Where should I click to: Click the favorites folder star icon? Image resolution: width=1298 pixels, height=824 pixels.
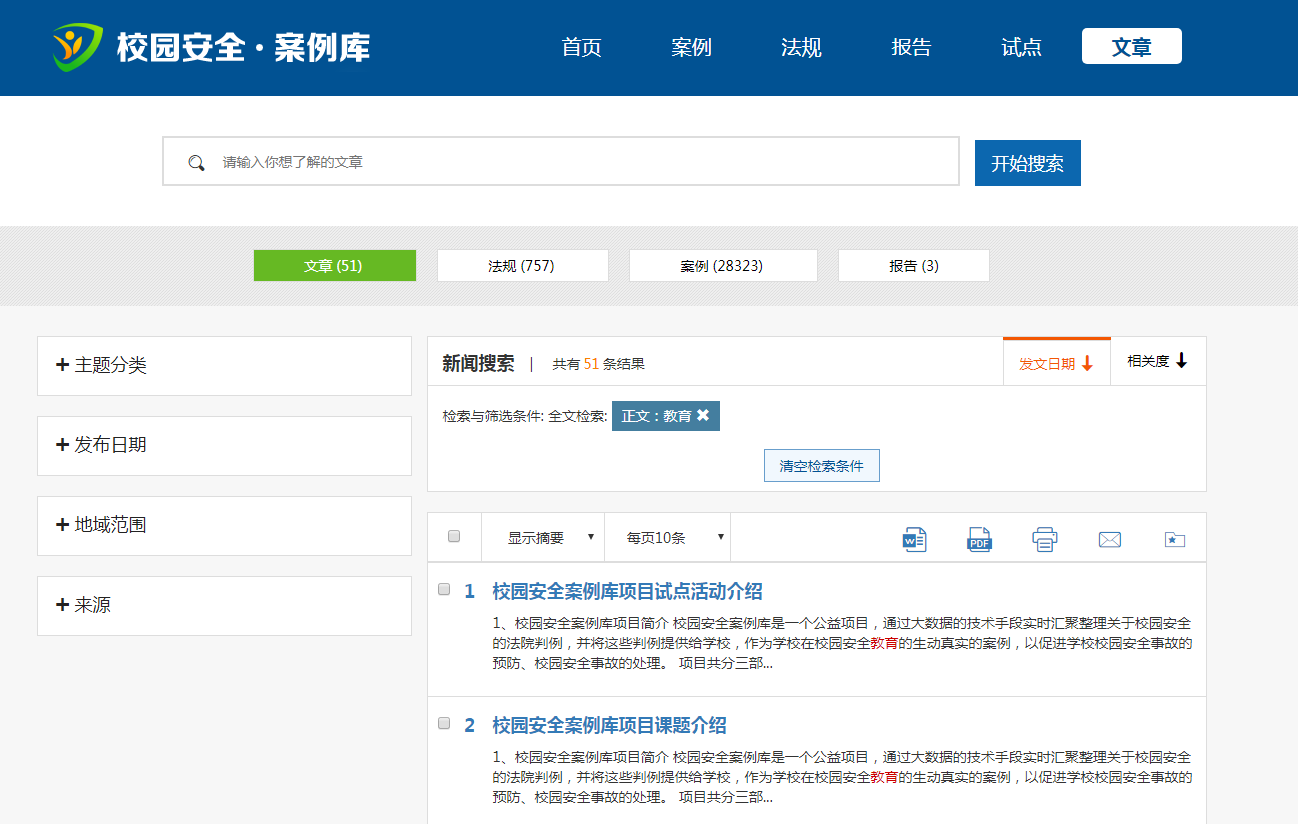point(1174,539)
